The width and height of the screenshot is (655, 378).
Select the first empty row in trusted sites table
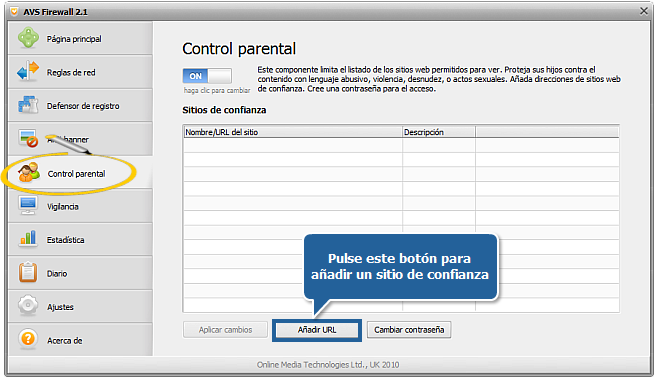pyautogui.click(x=401, y=145)
